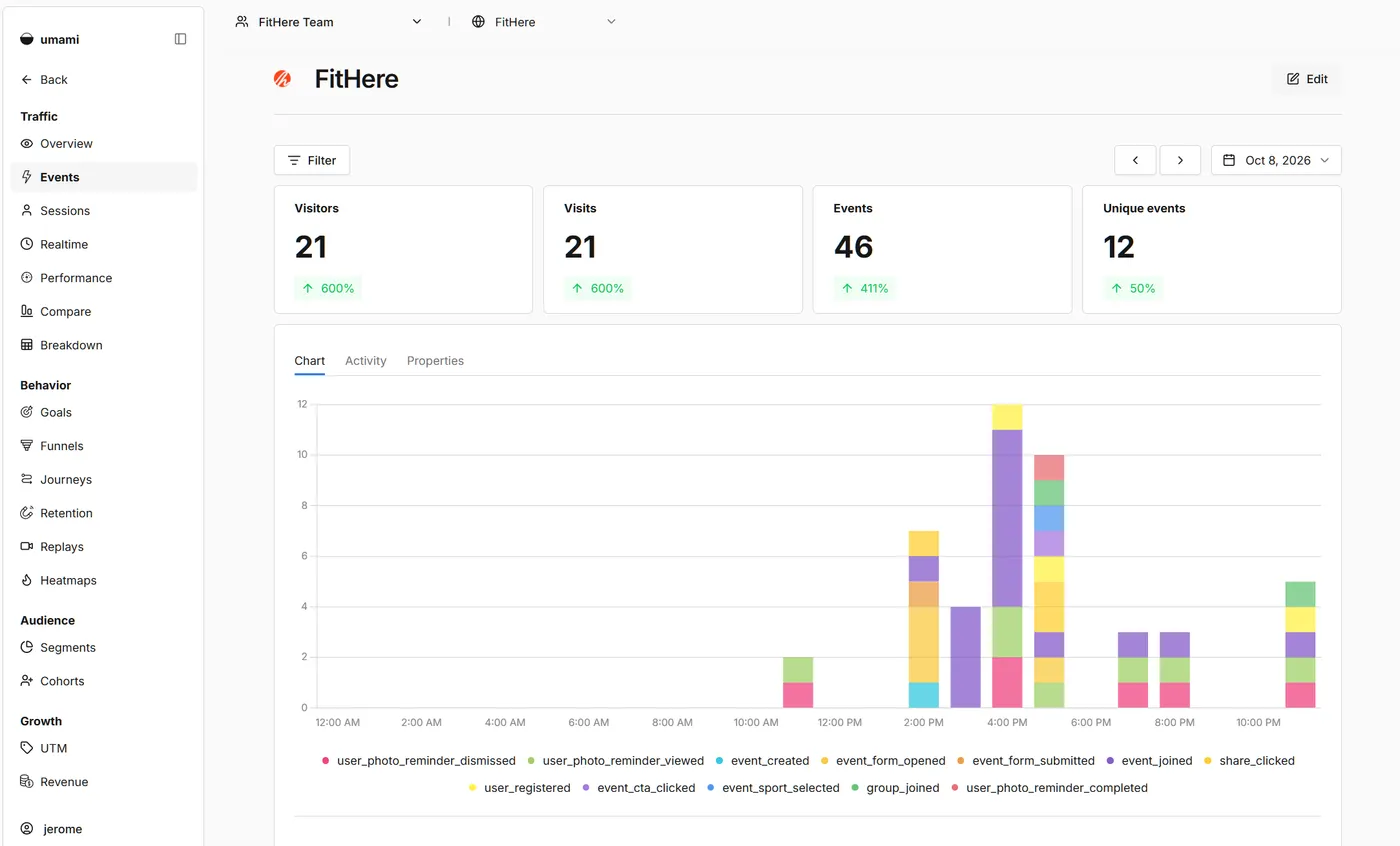The image size is (1400, 846).
Task: Click the Sessions person icon
Action: click(x=27, y=210)
